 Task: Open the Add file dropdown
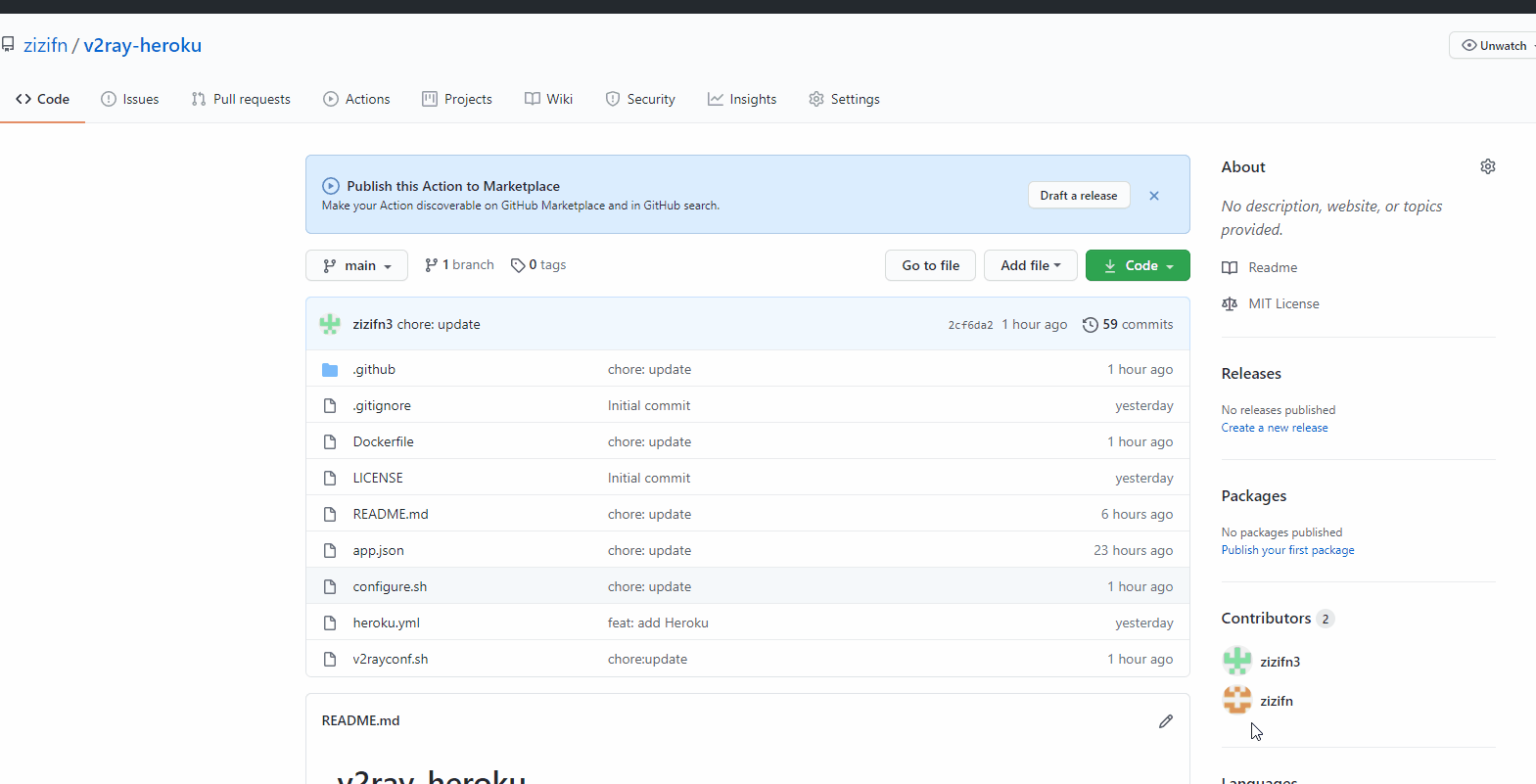point(1030,265)
